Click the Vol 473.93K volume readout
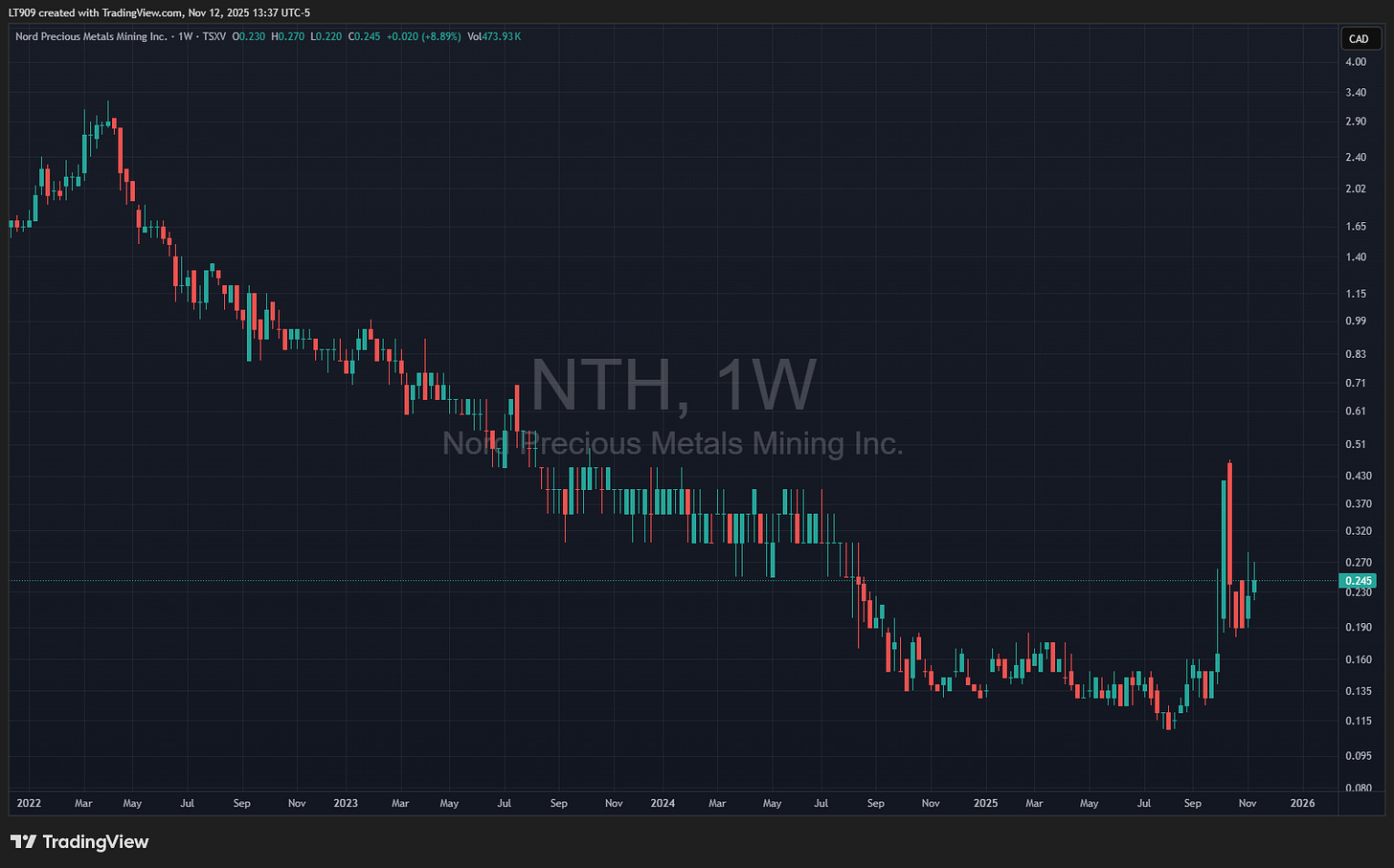Viewport: 1394px width, 868px height. click(x=494, y=36)
